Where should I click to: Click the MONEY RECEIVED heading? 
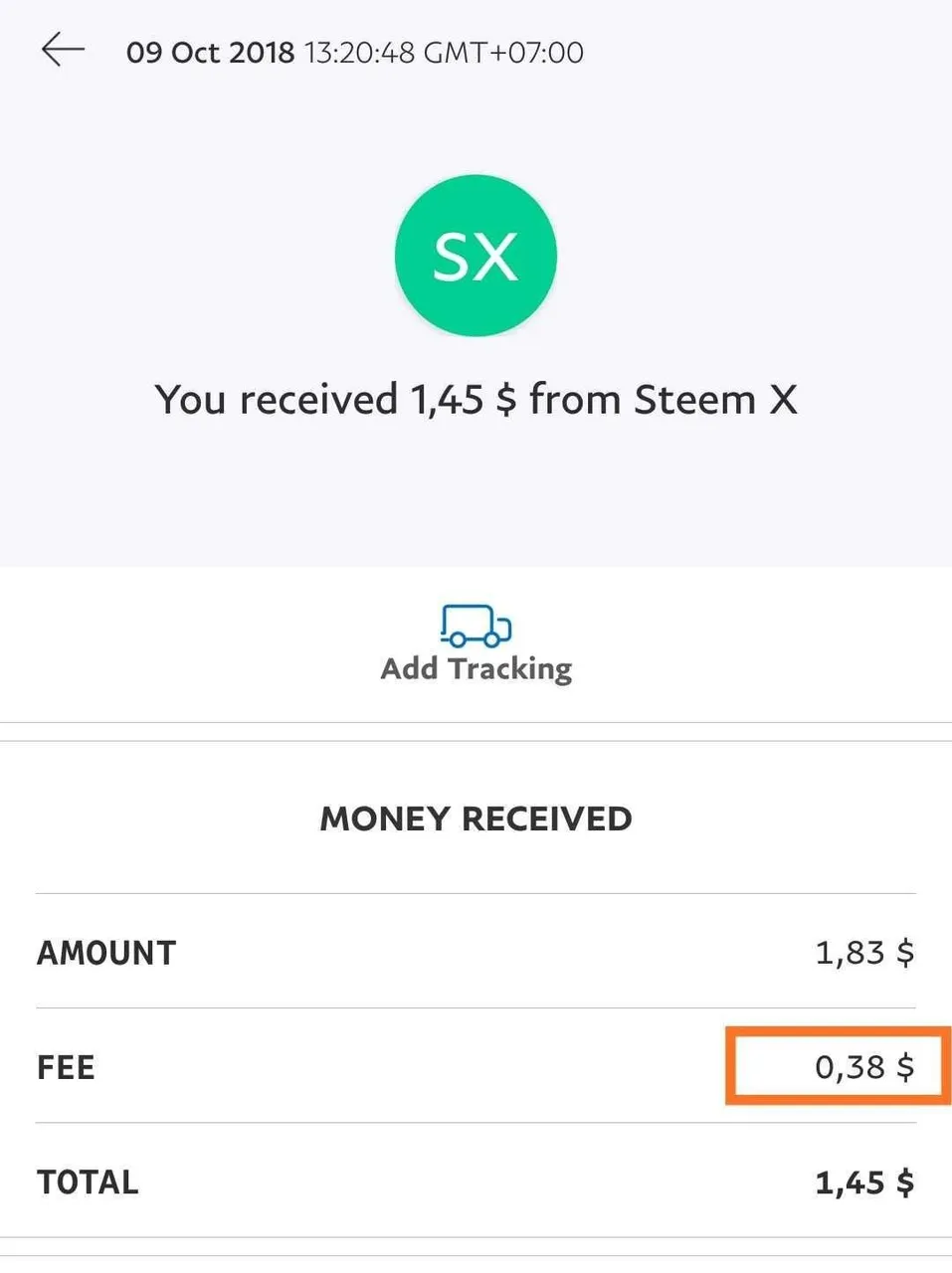tap(476, 818)
